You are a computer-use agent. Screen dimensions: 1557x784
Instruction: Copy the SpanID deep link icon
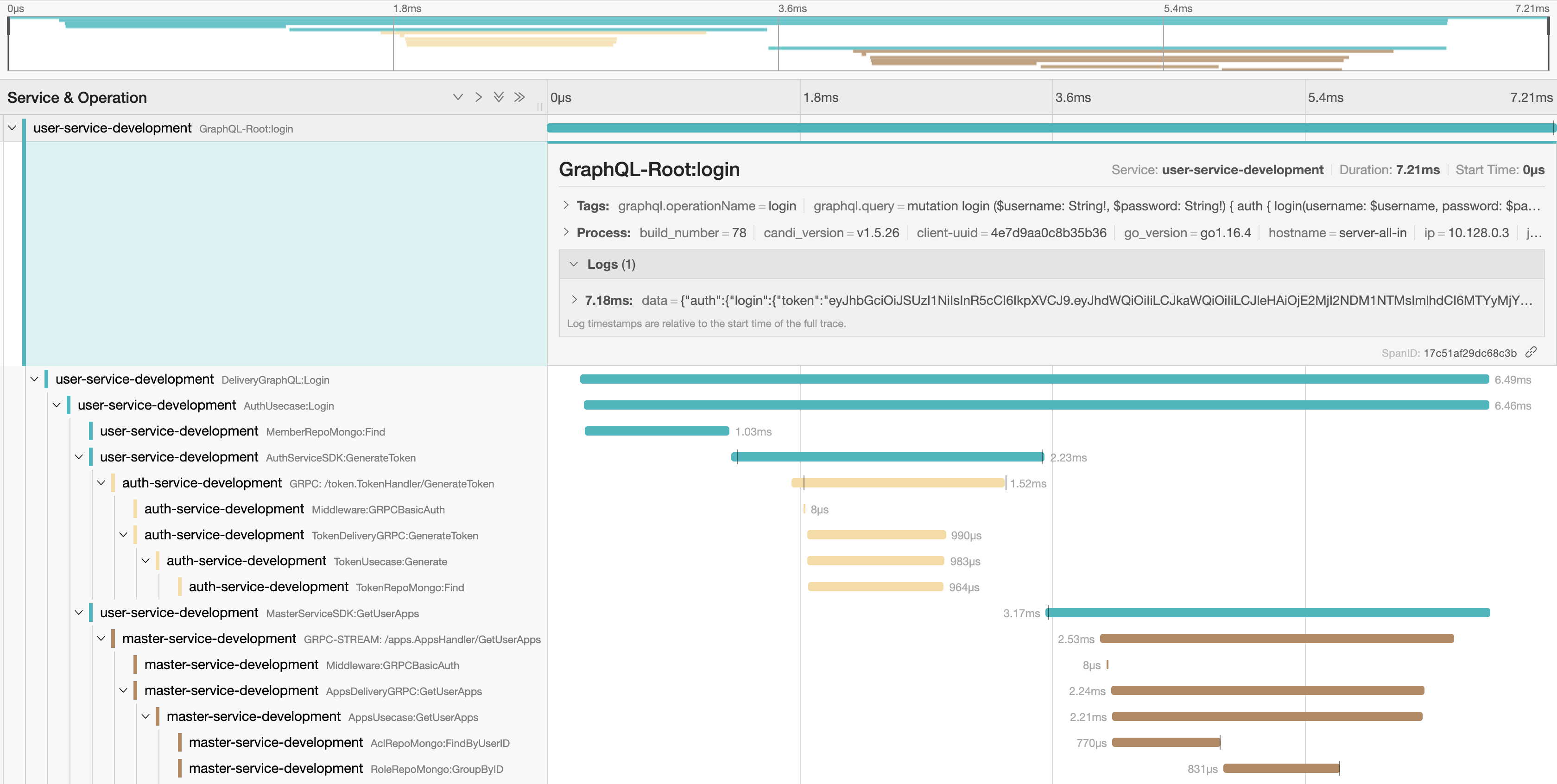pyautogui.click(x=1531, y=352)
